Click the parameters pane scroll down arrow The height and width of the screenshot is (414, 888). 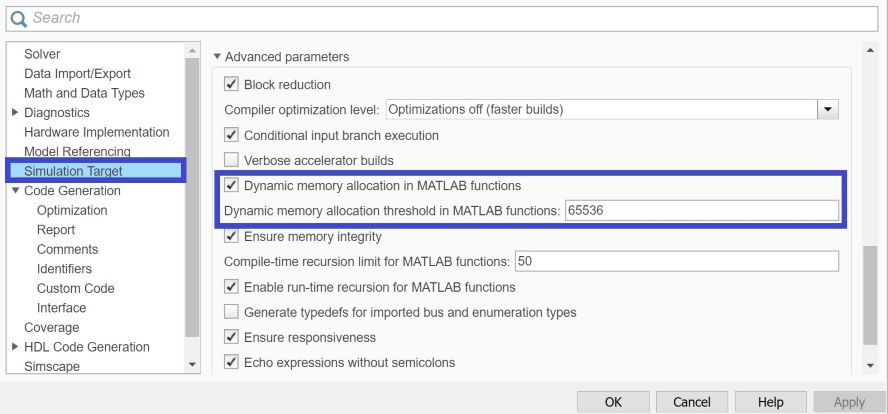click(x=869, y=366)
